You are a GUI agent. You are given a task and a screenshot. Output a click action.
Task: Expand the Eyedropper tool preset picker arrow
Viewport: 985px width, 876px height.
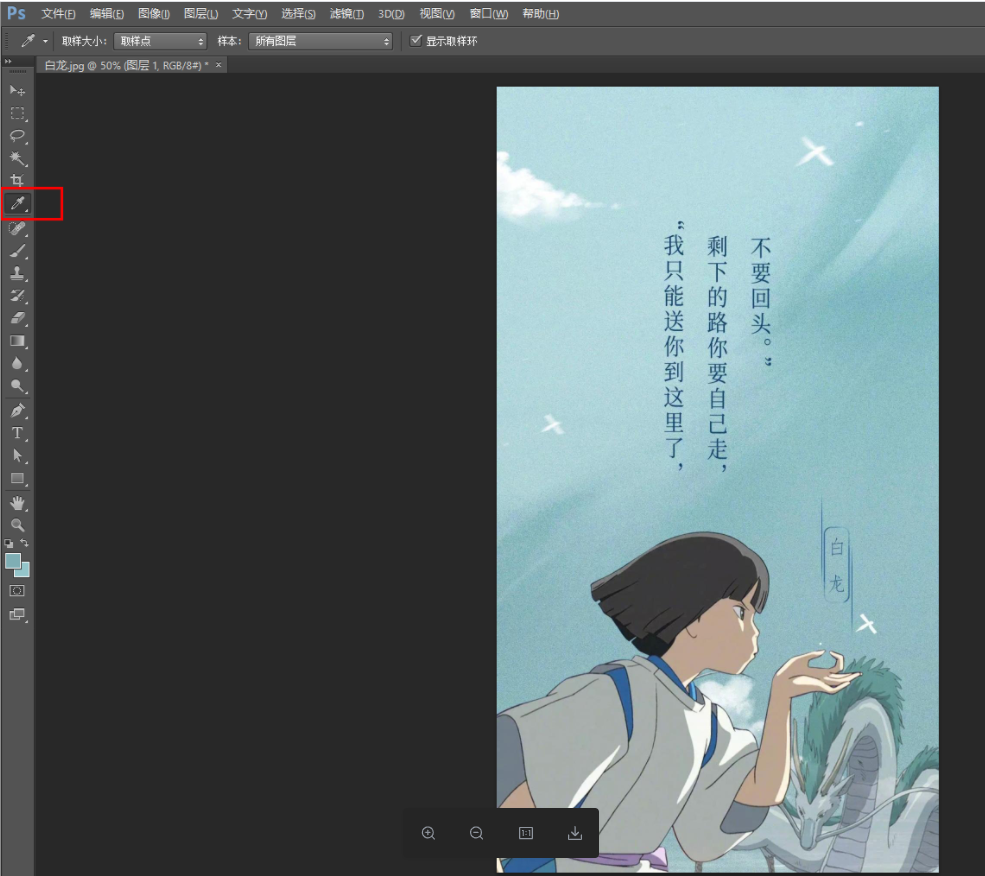pyautogui.click(x=44, y=41)
